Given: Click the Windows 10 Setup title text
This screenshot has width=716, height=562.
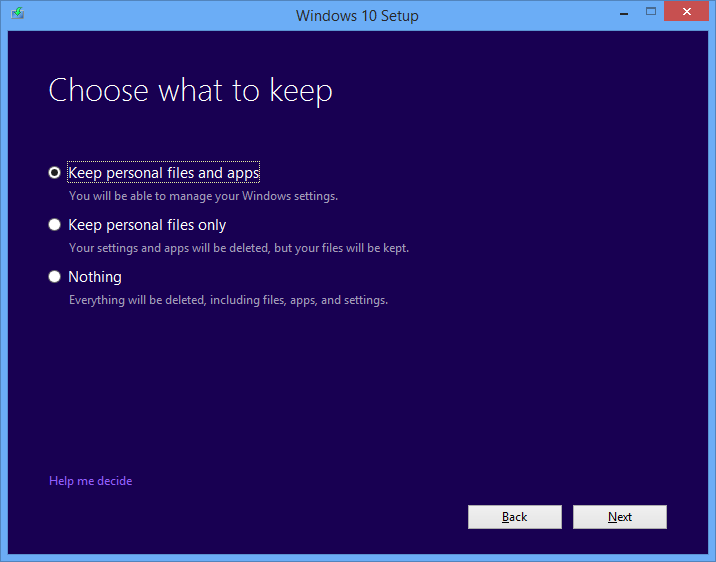Looking at the screenshot, I should pyautogui.click(x=357, y=16).
